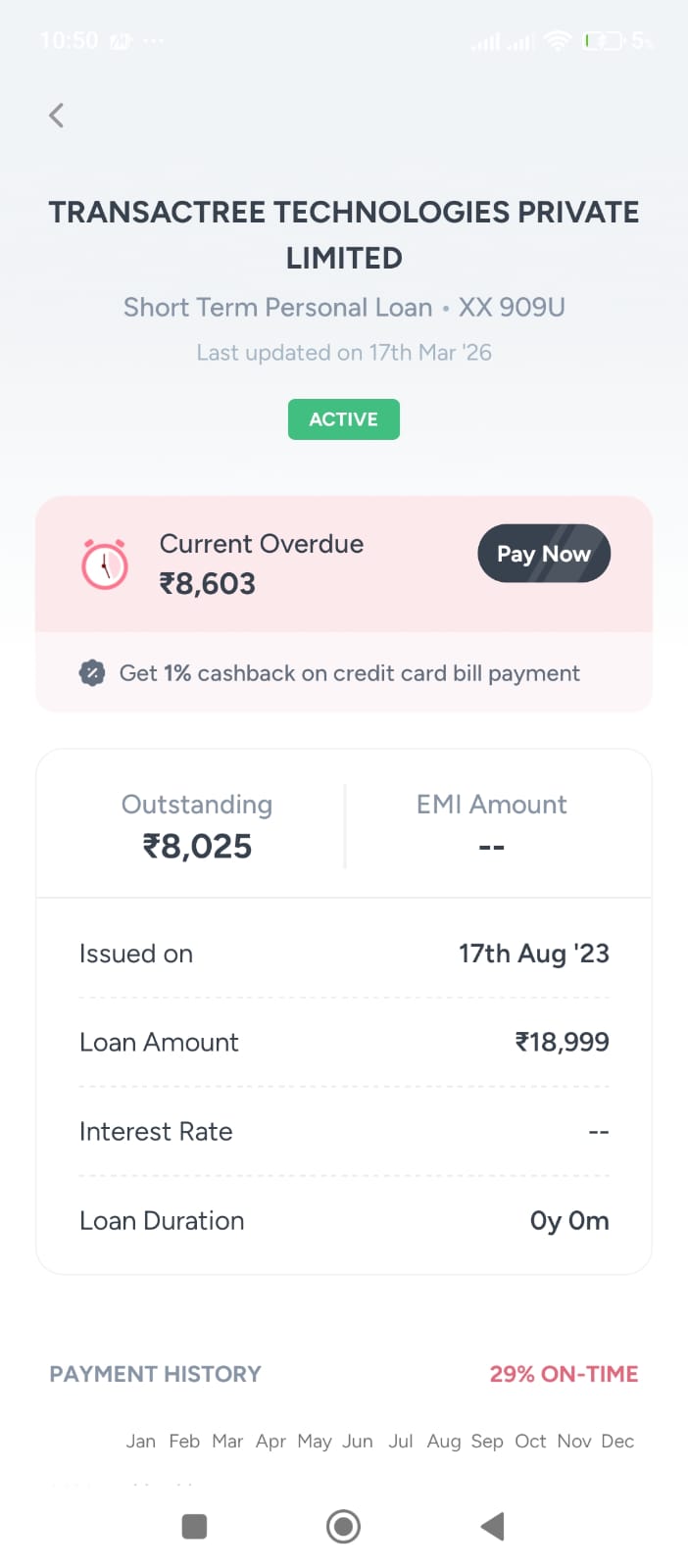Viewport: 688px width, 1568px height.
Task: Tap the cashback percent badge icon
Action: pyautogui.click(x=92, y=673)
